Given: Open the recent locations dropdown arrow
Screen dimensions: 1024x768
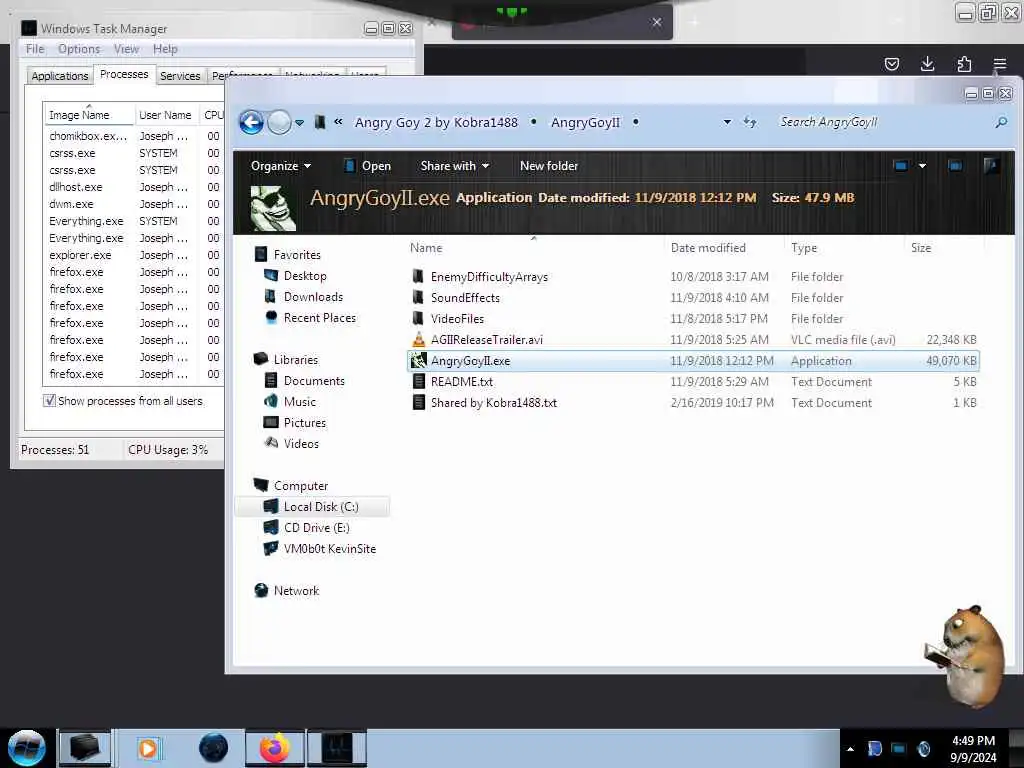Looking at the screenshot, I should [x=299, y=123].
